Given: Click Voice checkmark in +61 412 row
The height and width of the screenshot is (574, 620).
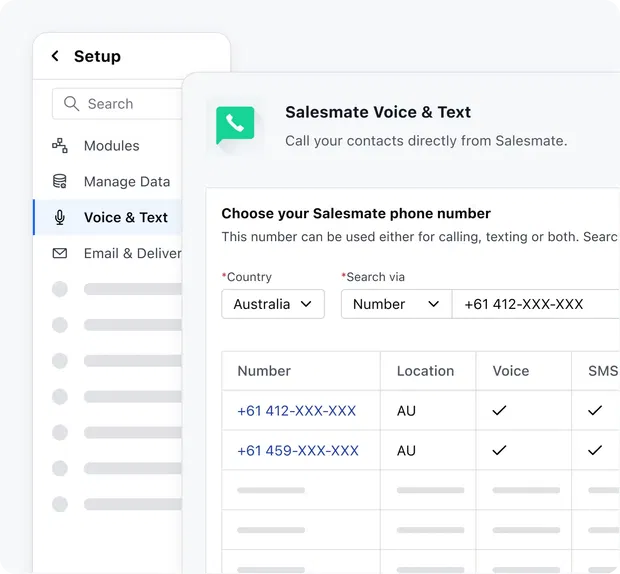Looking at the screenshot, I should point(499,410).
